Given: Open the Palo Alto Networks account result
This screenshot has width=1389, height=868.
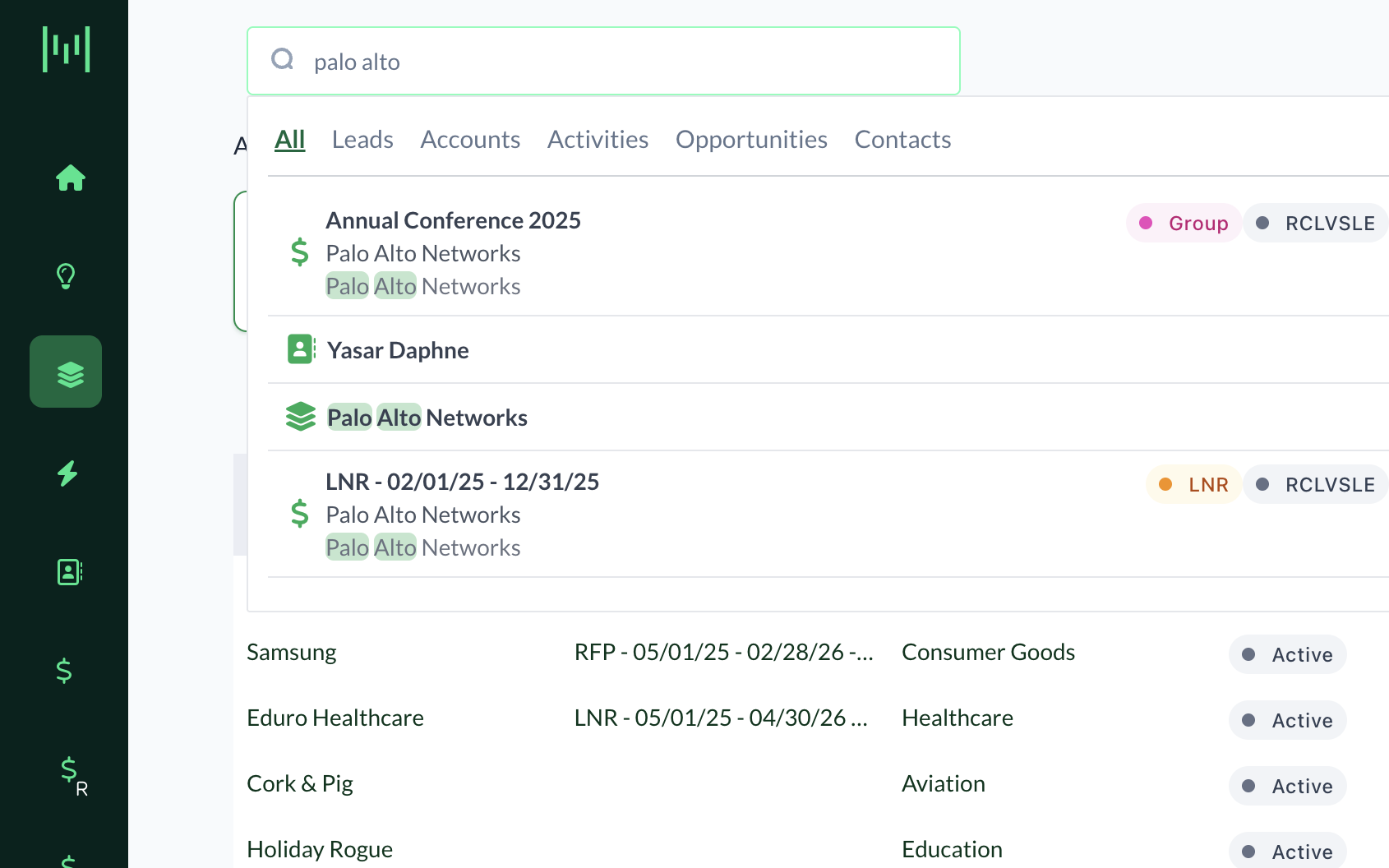Looking at the screenshot, I should (x=427, y=418).
